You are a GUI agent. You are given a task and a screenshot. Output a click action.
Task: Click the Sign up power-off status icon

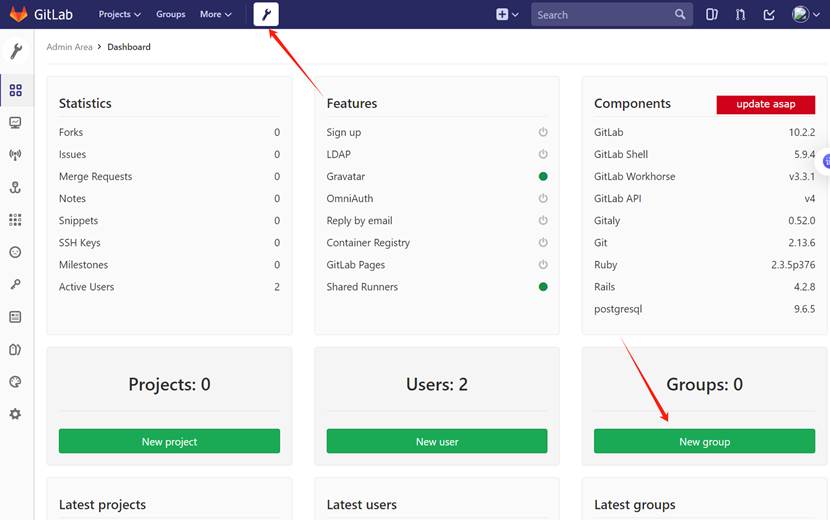click(x=543, y=132)
